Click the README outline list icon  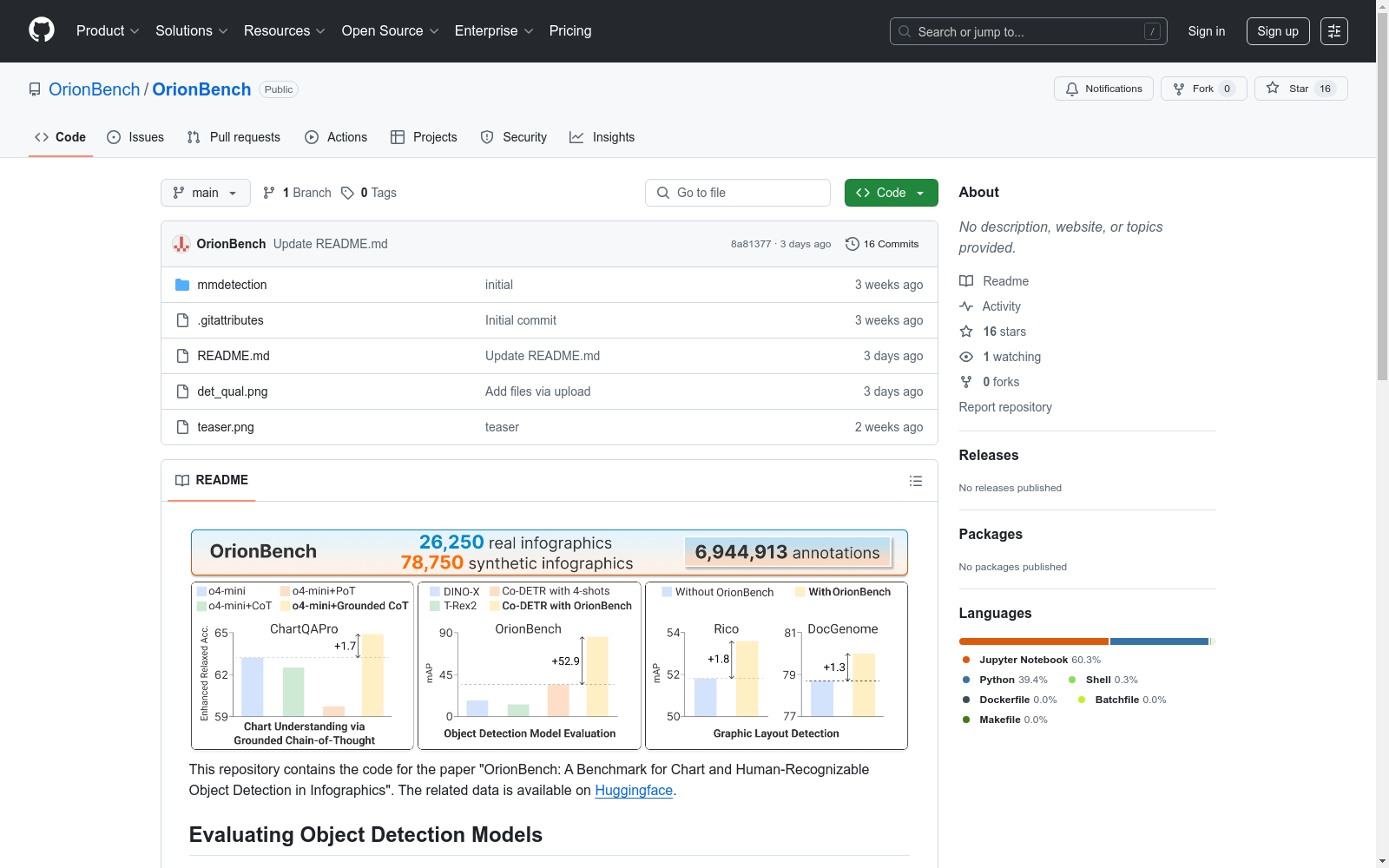coord(916,481)
